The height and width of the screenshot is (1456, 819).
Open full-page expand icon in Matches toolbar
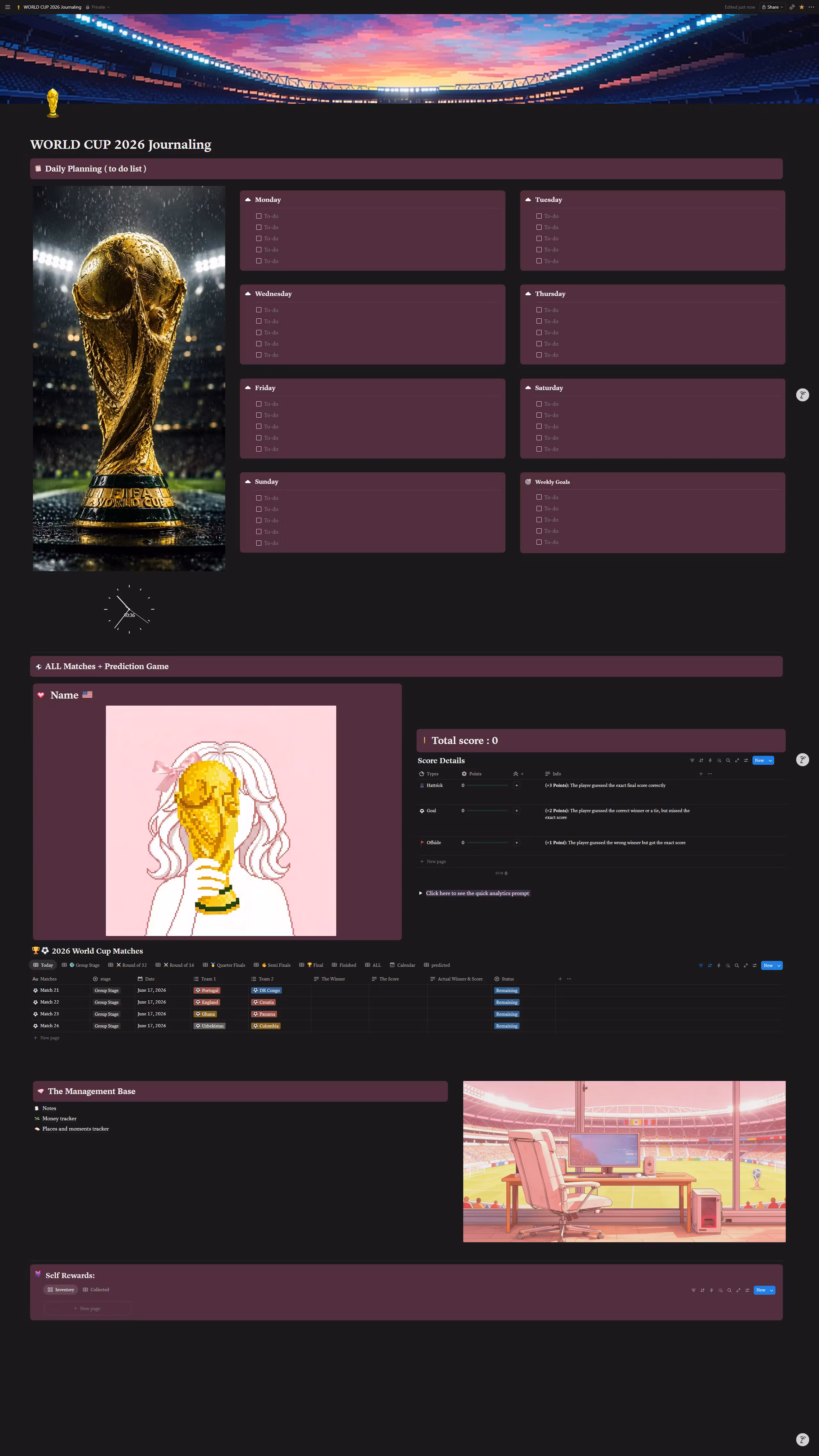[x=745, y=965]
